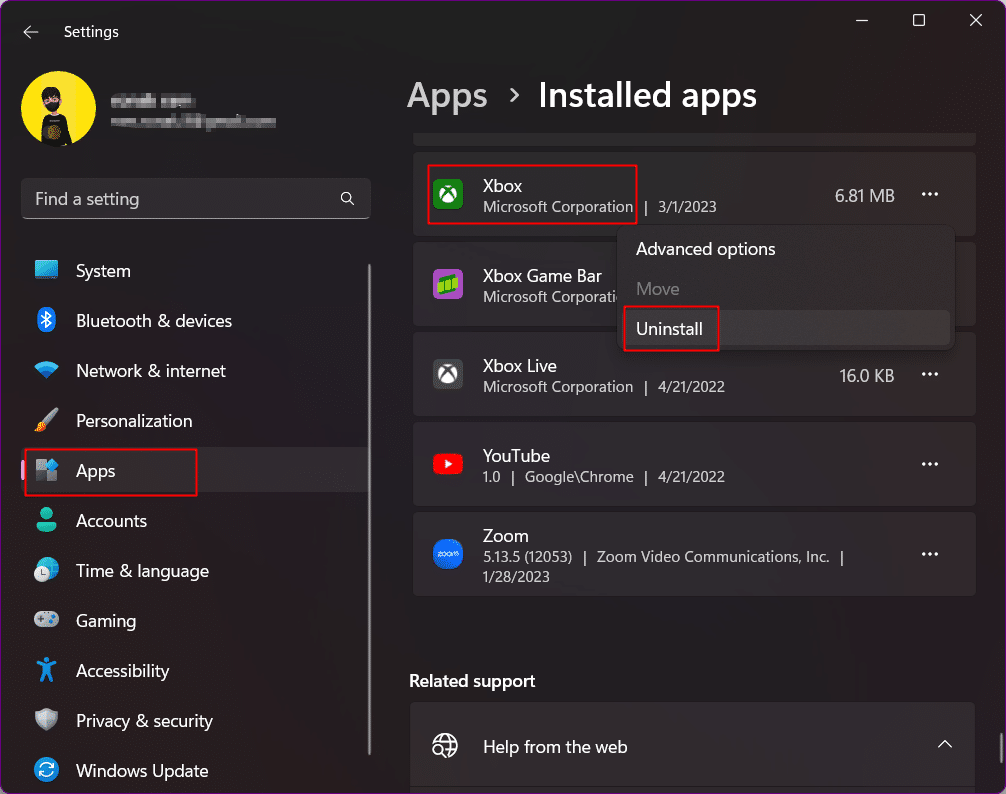Open the user profile avatar
1006x794 pixels.
point(58,108)
